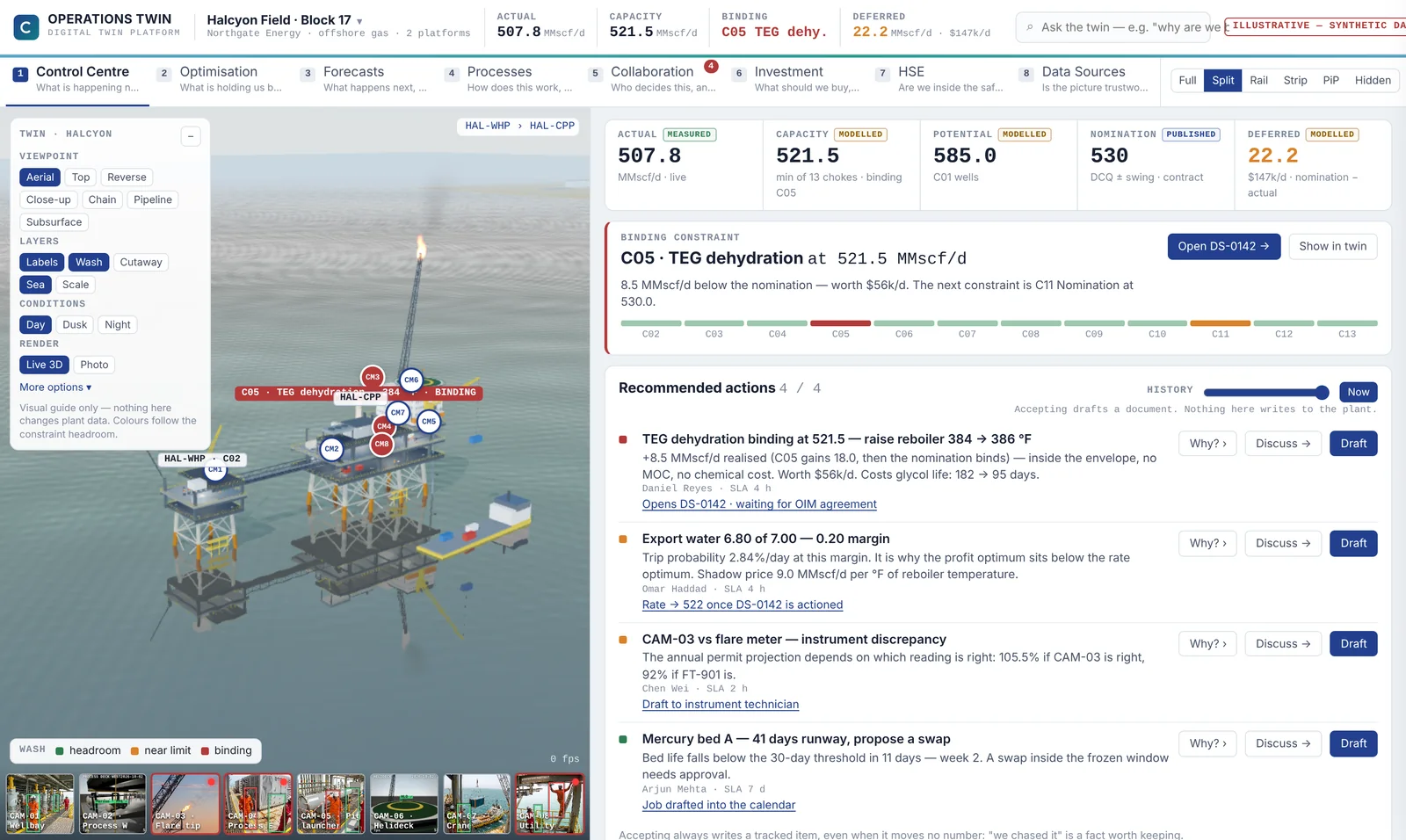Expand Why? for CAM-03 vs flare meter
Viewport: 1406px width, 840px height.
1207,643
